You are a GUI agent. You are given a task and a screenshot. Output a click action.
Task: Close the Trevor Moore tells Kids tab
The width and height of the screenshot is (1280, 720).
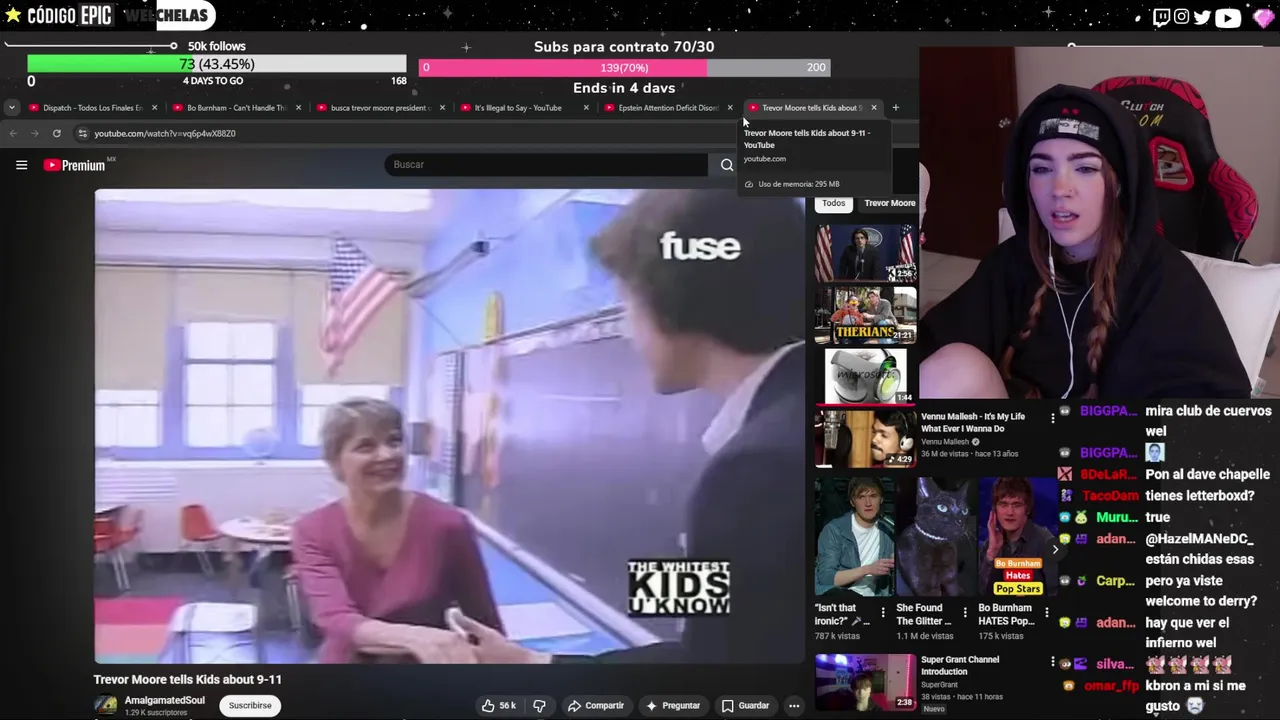tap(874, 108)
